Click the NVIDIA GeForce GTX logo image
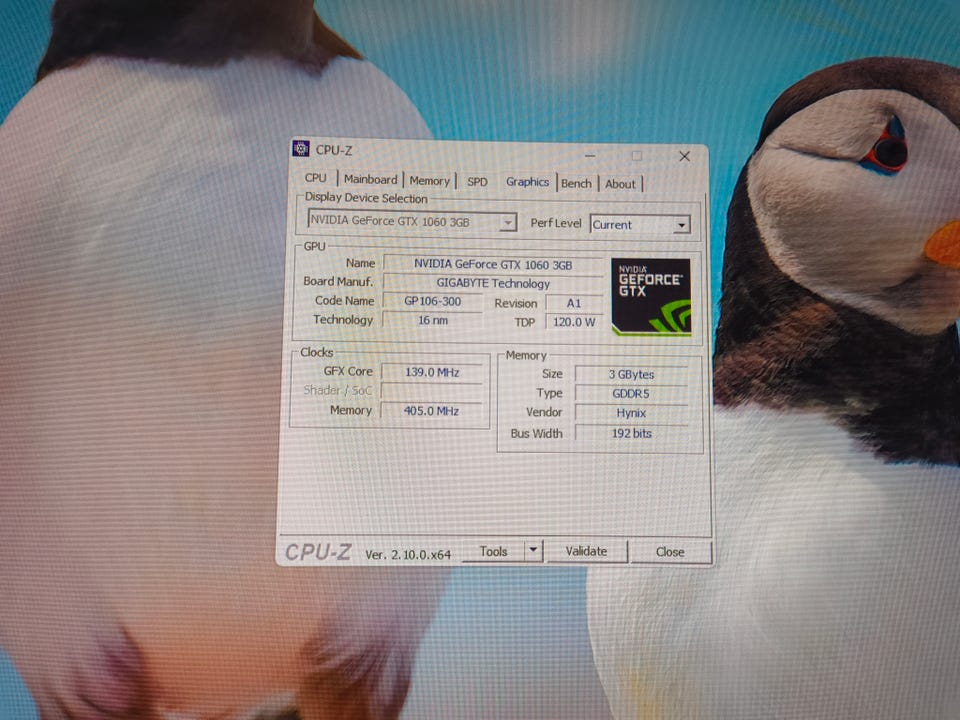960x720 pixels. 651,296
